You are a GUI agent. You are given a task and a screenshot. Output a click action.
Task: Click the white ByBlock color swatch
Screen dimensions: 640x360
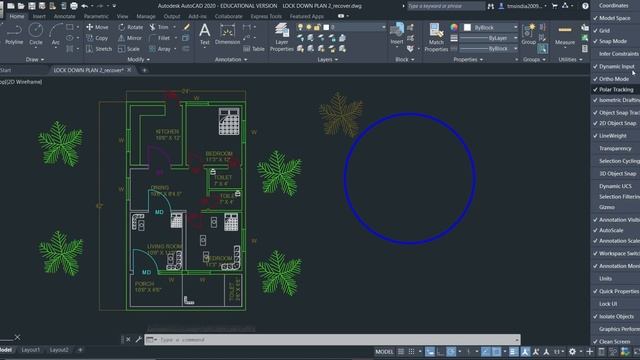click(x=467, y=27)
